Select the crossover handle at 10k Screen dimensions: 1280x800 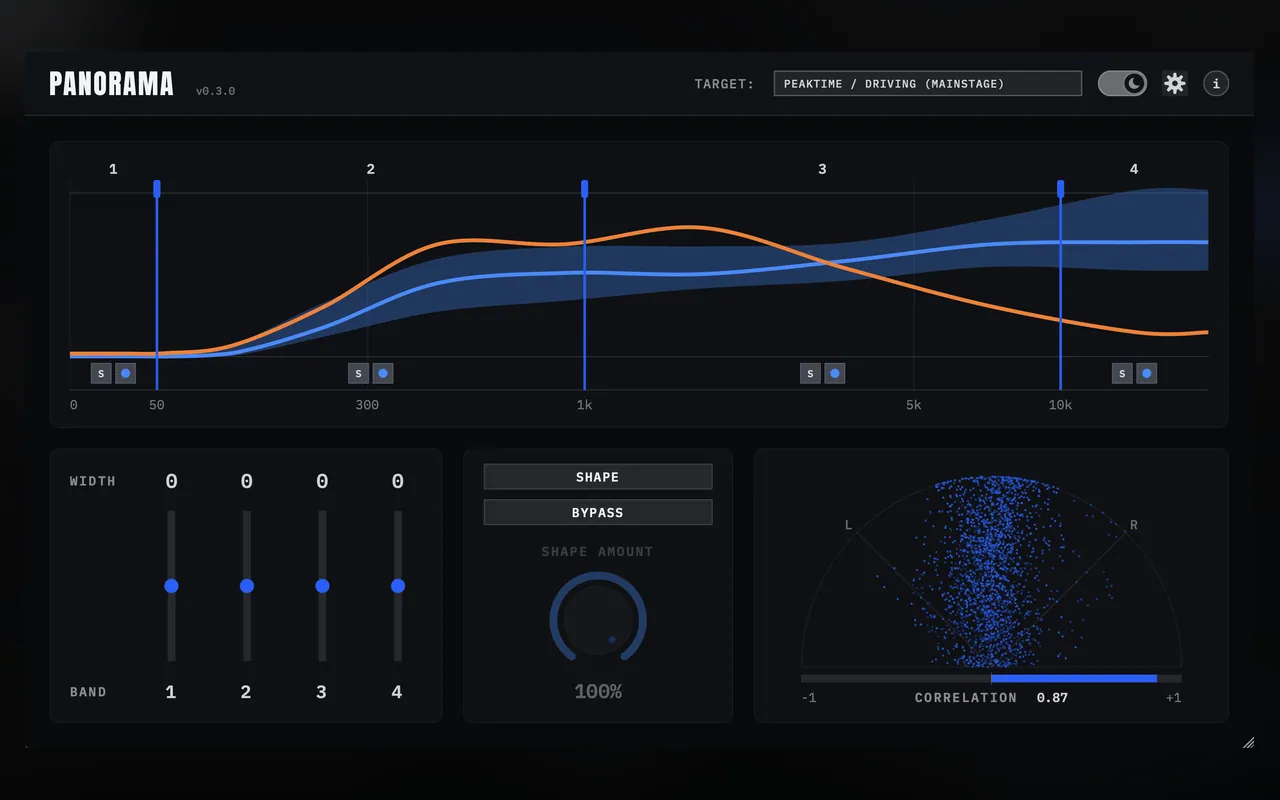1061,188
